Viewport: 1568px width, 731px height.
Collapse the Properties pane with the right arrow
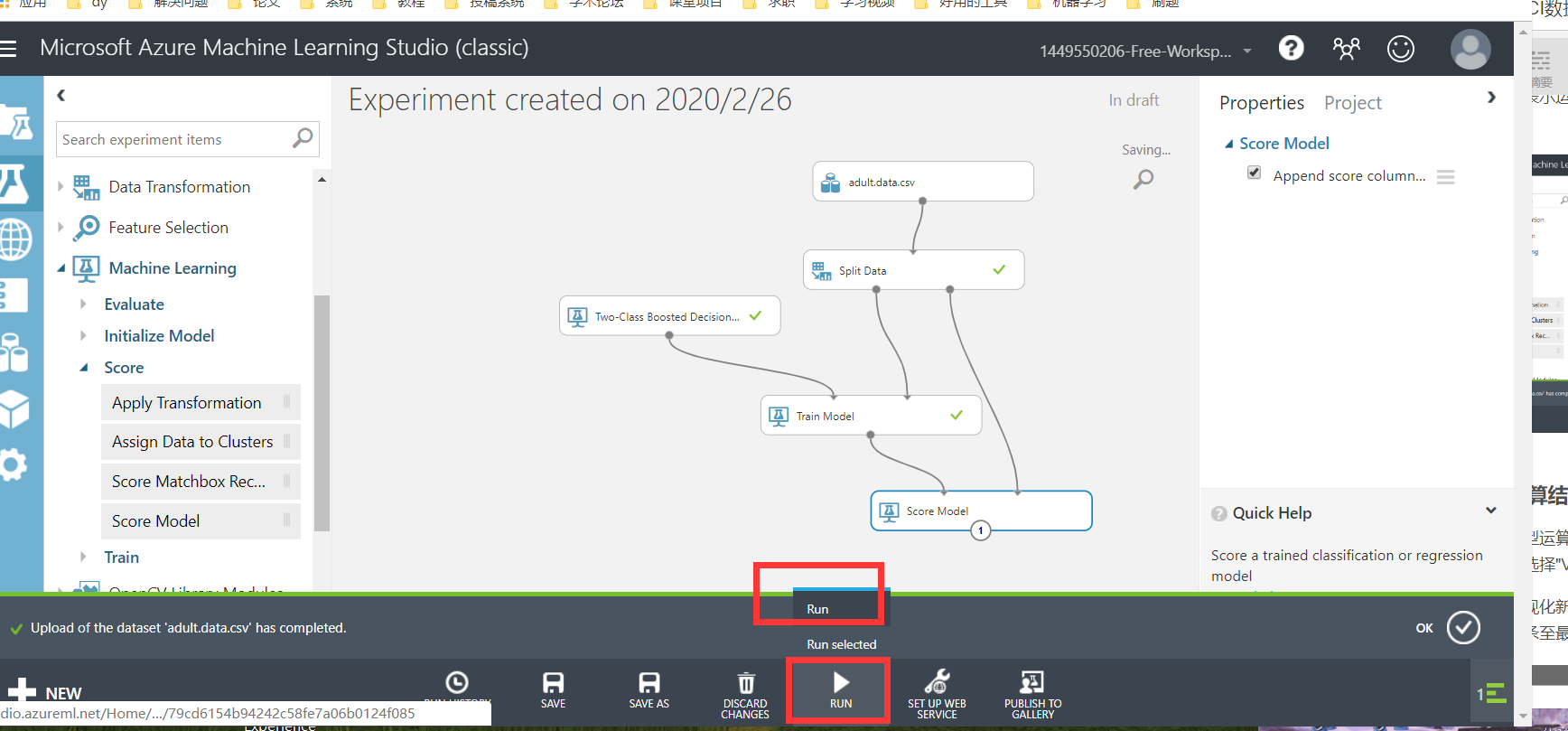click(1491, 97)
